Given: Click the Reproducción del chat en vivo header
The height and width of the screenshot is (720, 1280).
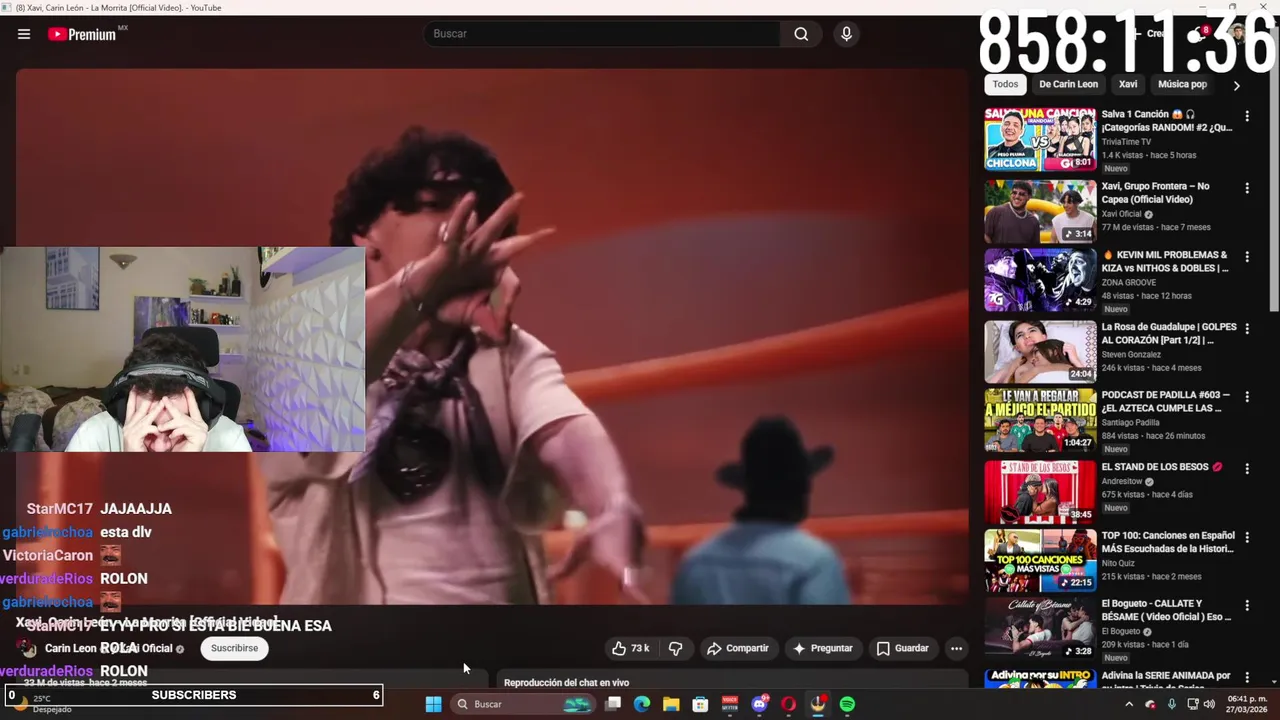Looking at the screenshot, I should click(x=566, y=683).
